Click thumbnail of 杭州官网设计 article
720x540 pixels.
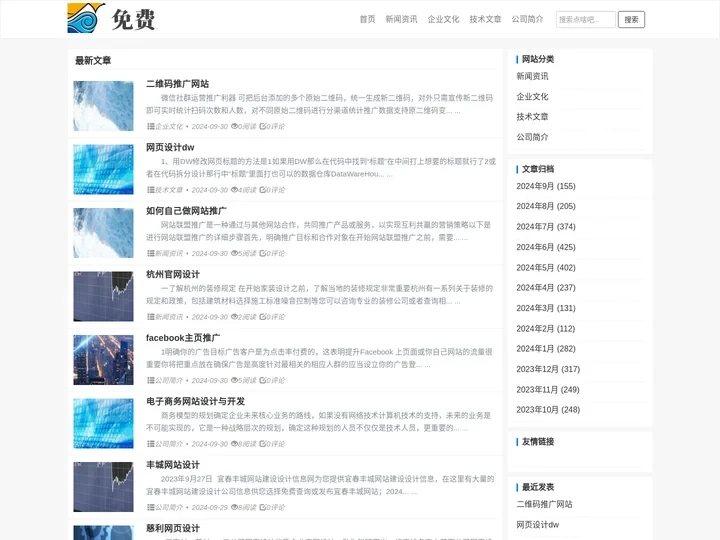click(103, 296)
